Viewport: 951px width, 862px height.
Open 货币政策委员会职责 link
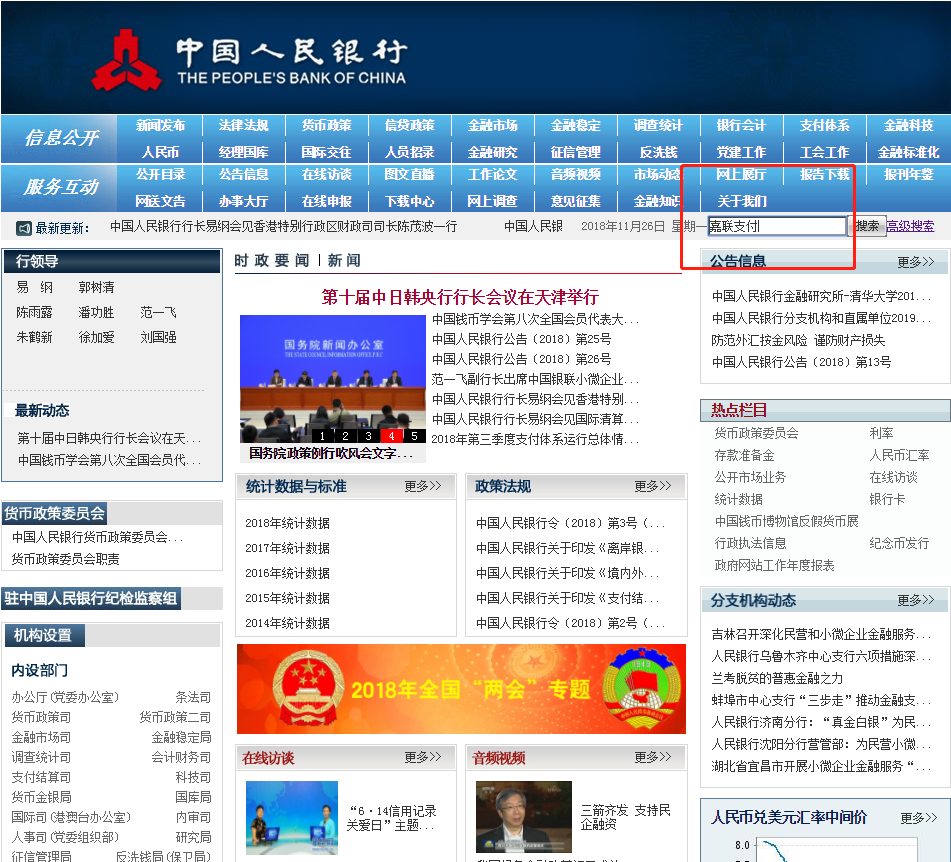tap(66, 559)
